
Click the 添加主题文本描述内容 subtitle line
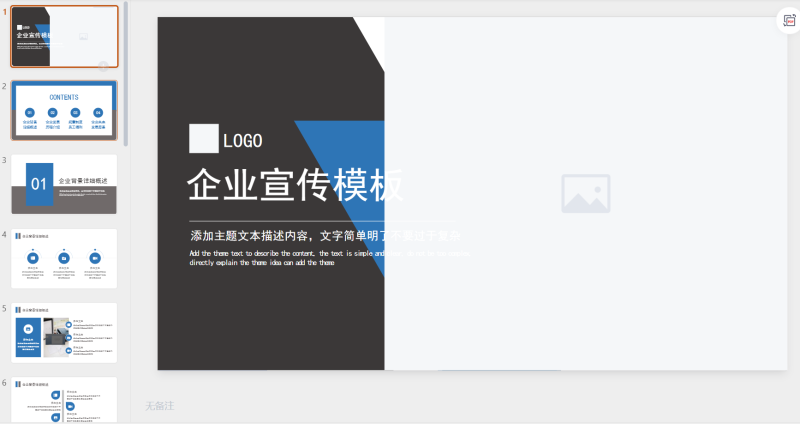[326, 236]
